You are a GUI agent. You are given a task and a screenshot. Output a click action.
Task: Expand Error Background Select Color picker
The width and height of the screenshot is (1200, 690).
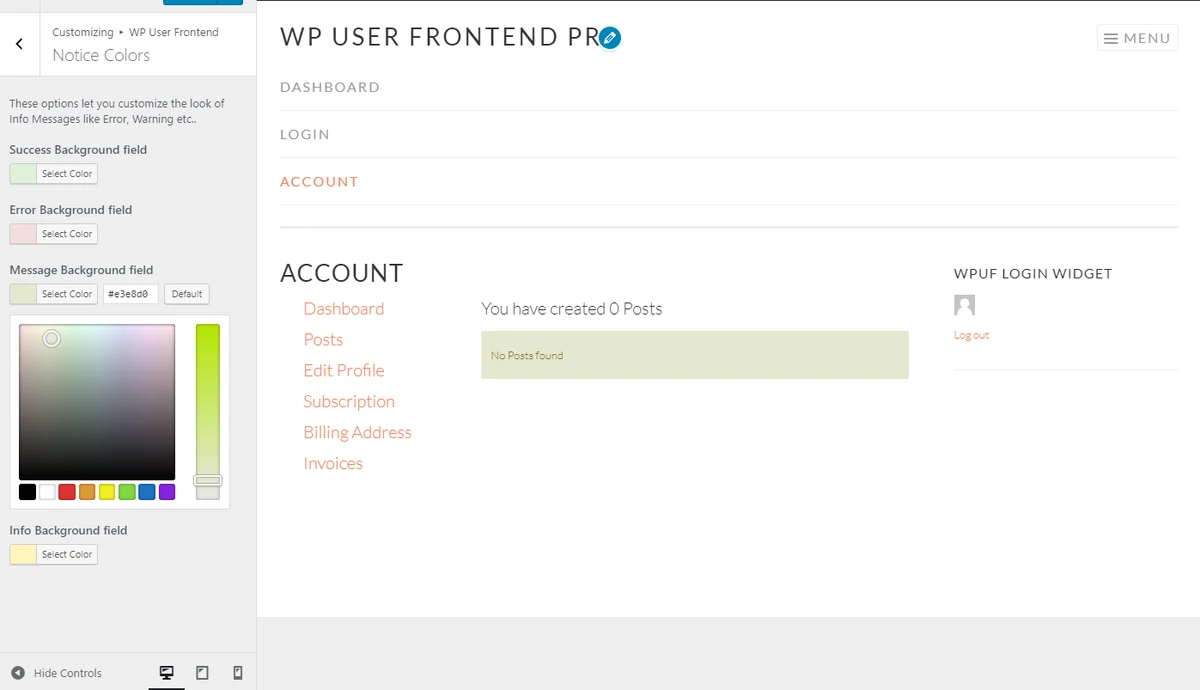54,234
